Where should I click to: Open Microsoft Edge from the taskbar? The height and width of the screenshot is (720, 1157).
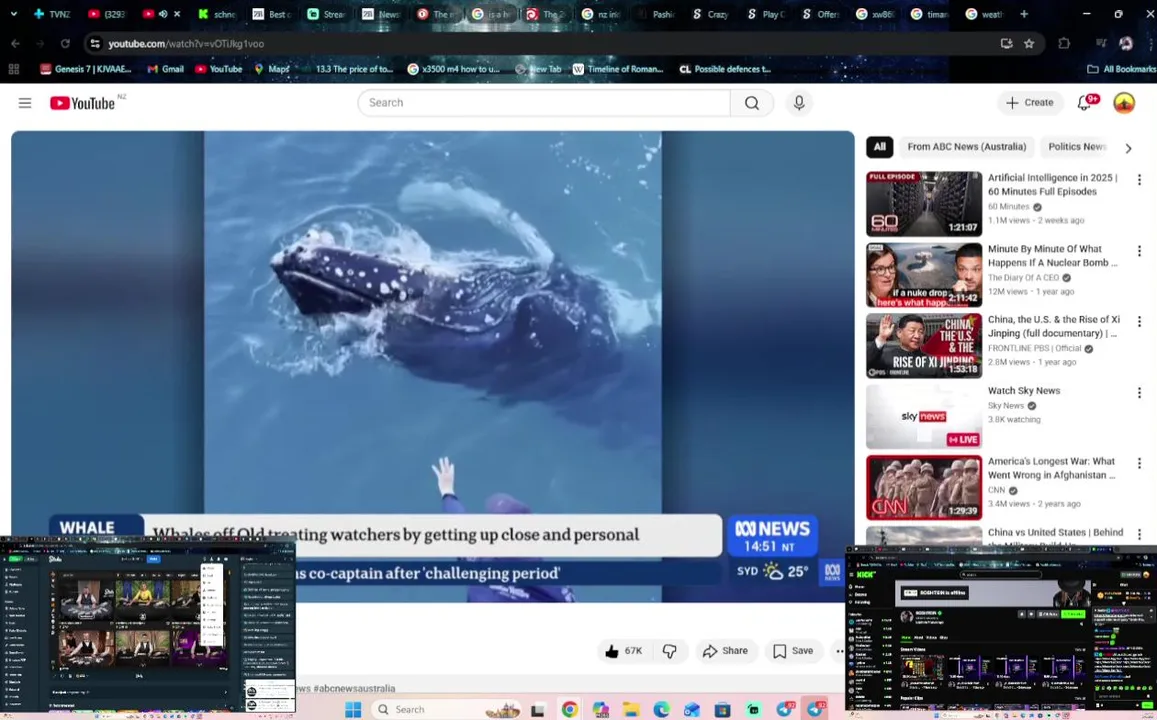pos(661,709)
